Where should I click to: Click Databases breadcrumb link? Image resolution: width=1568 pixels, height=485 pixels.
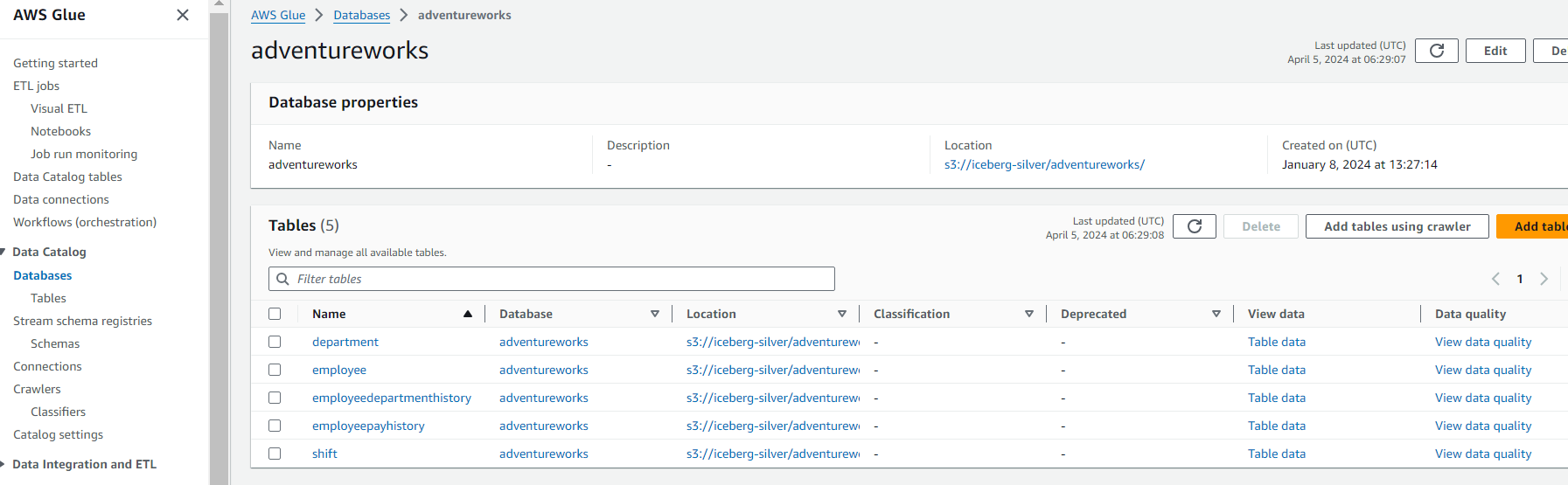click(361, 15)
